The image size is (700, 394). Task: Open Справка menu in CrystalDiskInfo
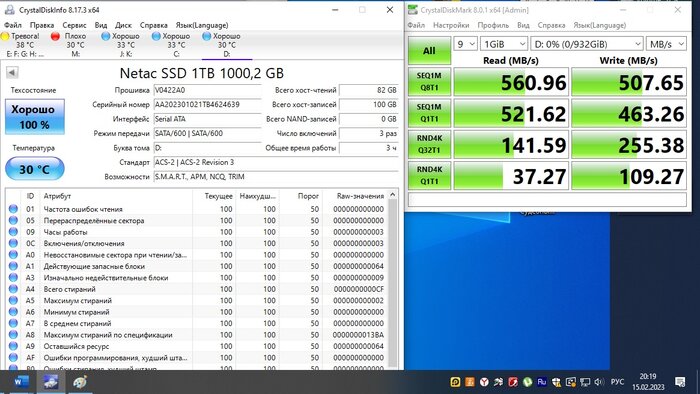pyautogui.click(x=154, y=25)
